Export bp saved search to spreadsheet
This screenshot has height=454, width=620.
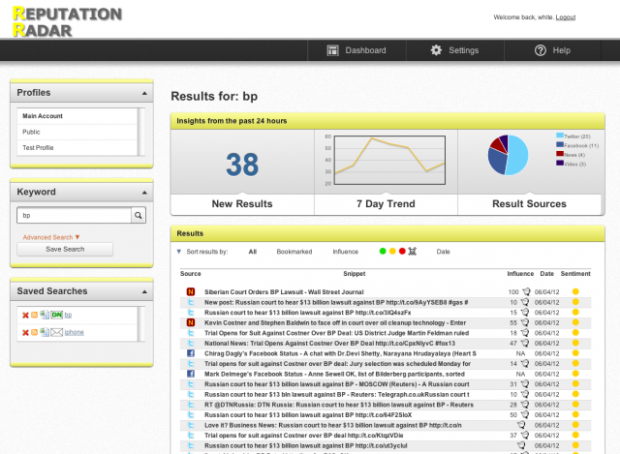coord(44,315)
